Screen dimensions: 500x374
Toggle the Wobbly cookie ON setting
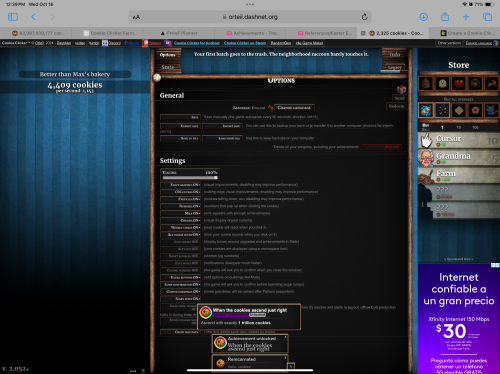(180, 228)
